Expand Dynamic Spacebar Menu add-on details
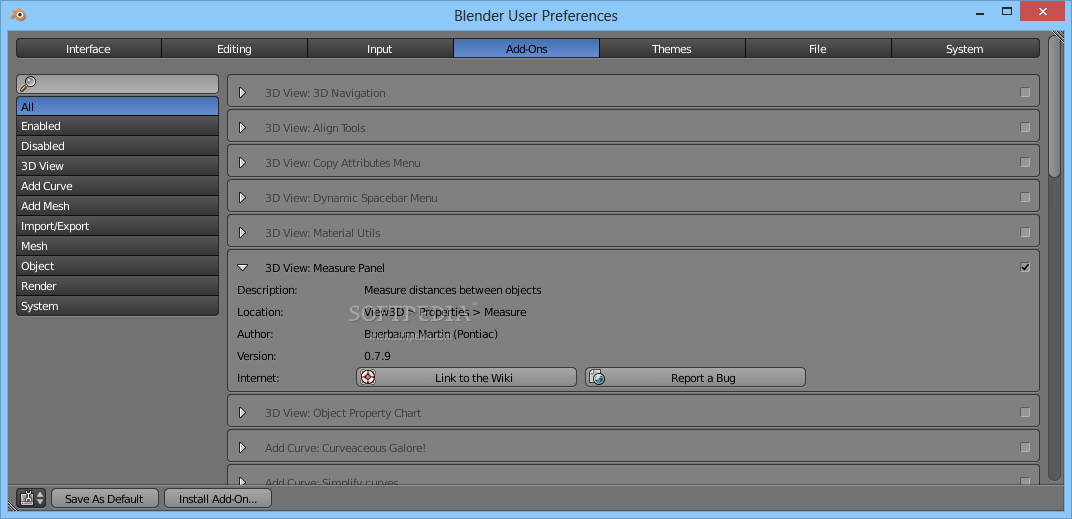The height and width of the screenshot is (519, 1072). [x=242, y=197]
